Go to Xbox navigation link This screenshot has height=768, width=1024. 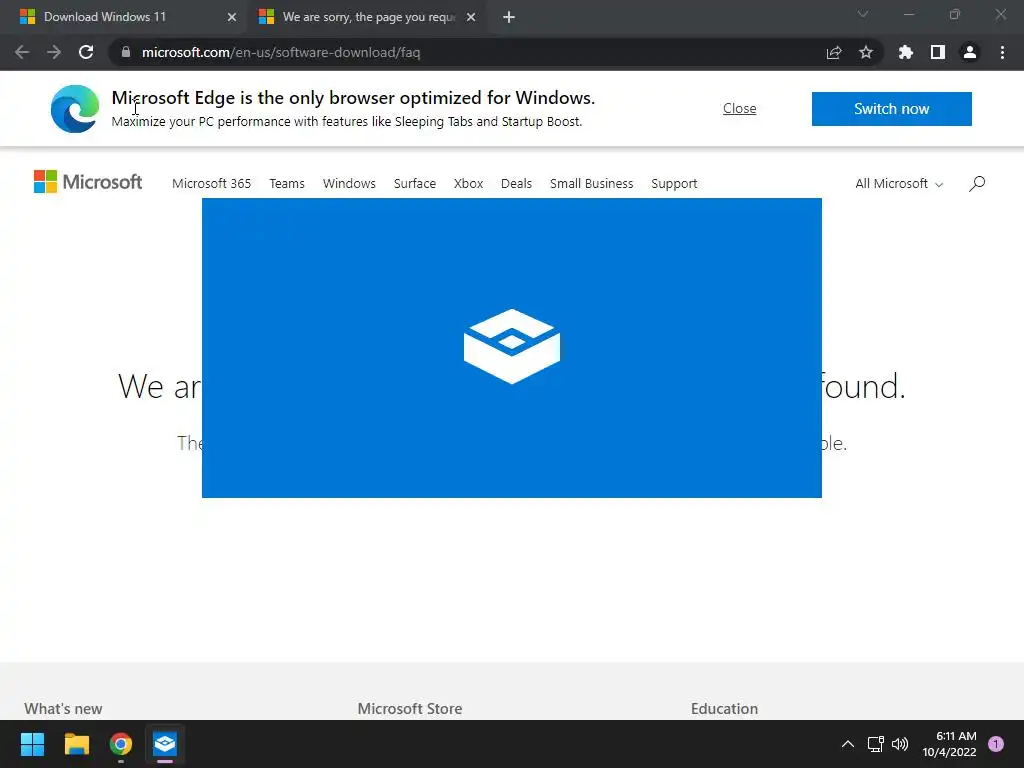468,184
